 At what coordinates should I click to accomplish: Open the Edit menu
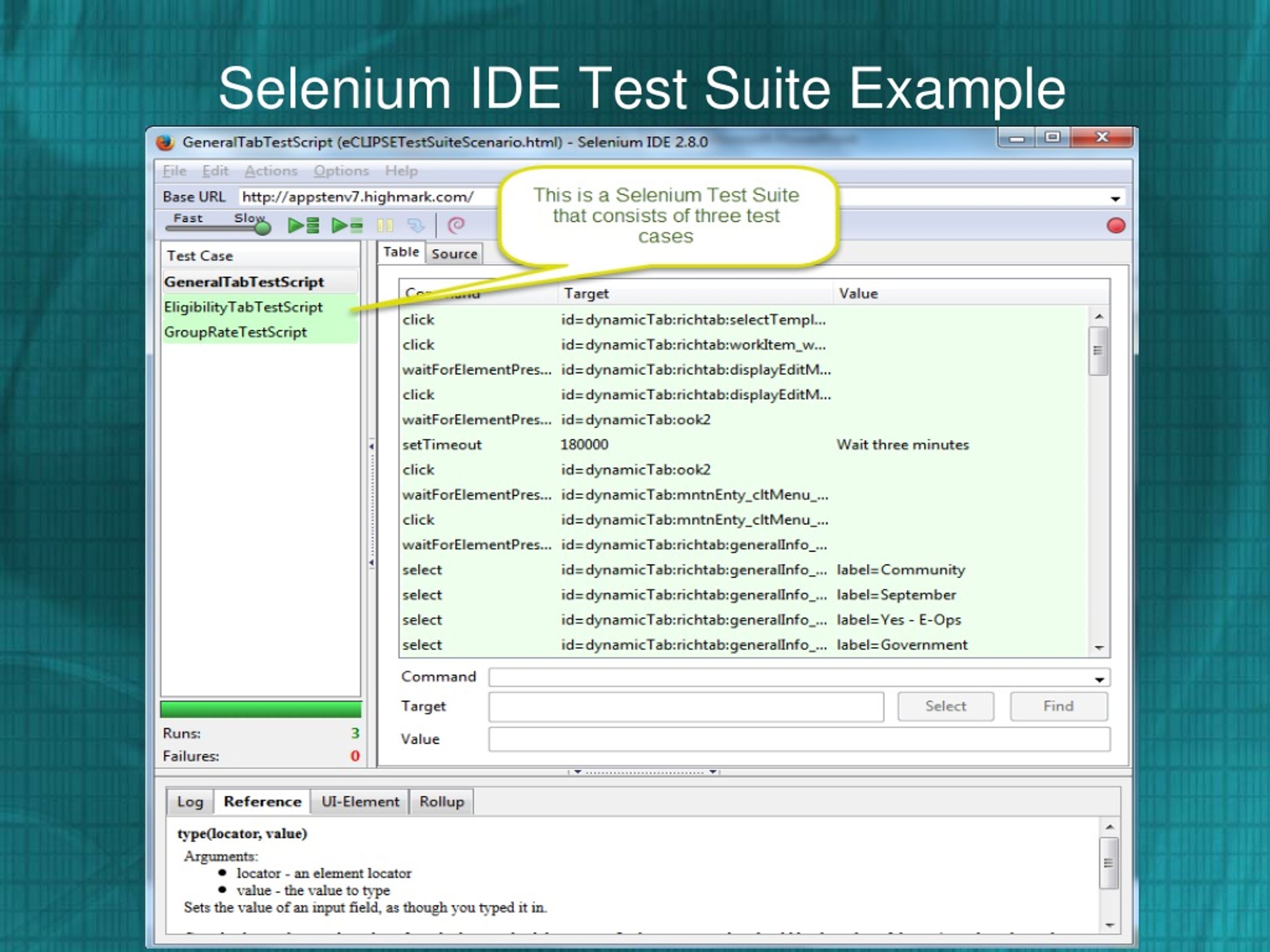tap(215, 171)
